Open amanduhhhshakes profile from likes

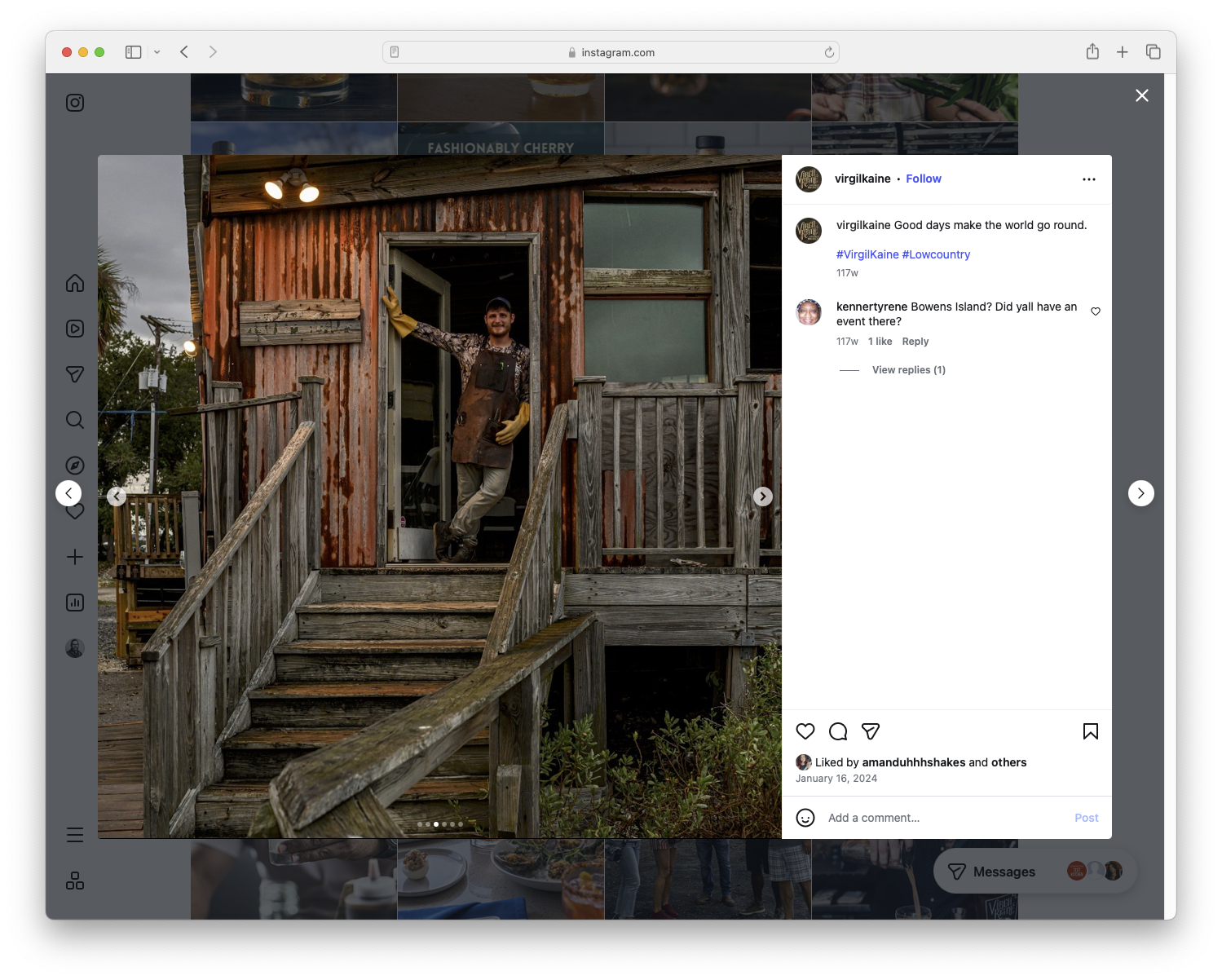click(914, 762)
